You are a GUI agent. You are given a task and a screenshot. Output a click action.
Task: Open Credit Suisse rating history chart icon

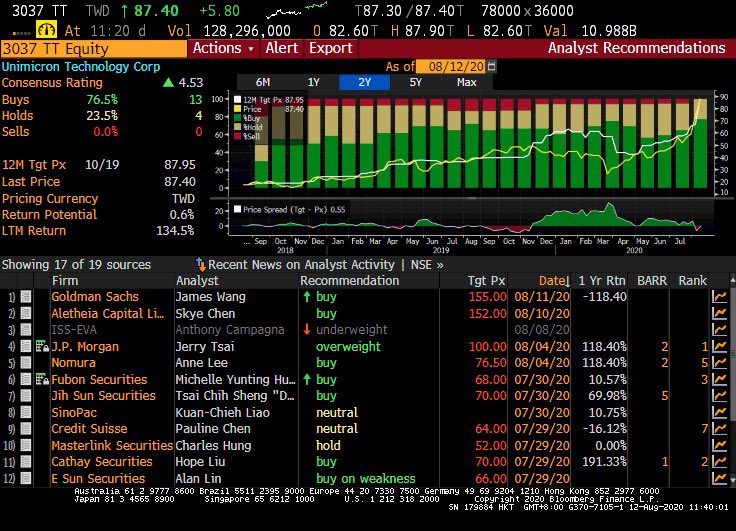pos(719,429)
